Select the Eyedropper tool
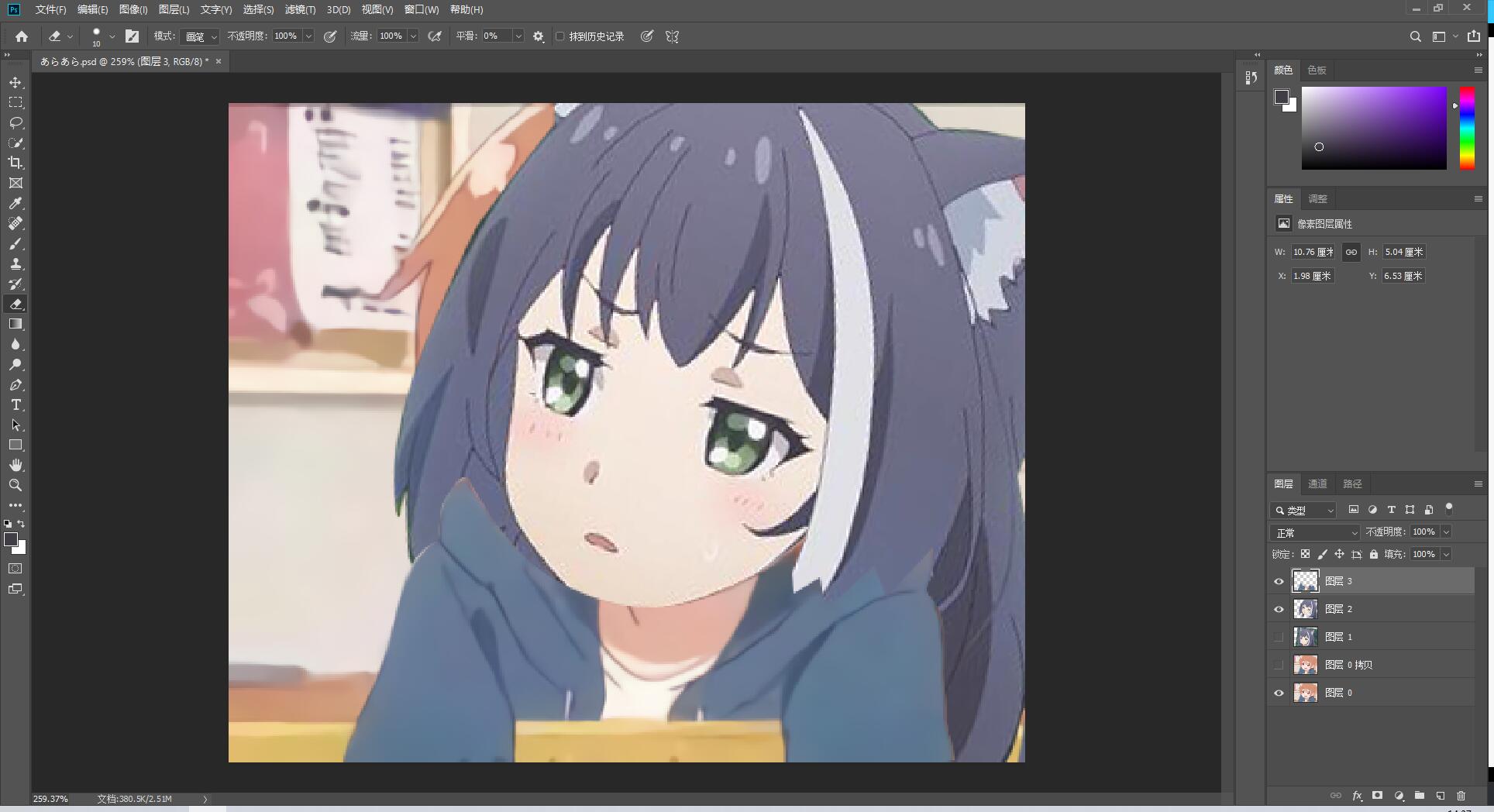 (15, 203)
